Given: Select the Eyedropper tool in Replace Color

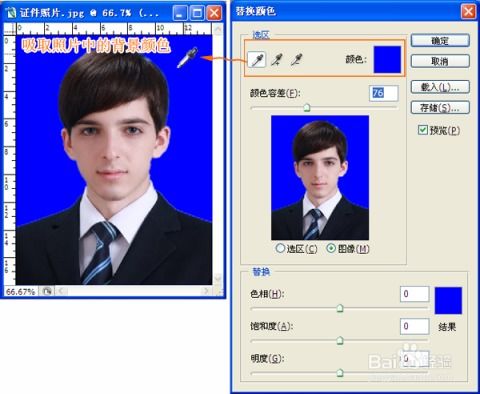Looking at the screenshot, I should [x=257, y=60].
